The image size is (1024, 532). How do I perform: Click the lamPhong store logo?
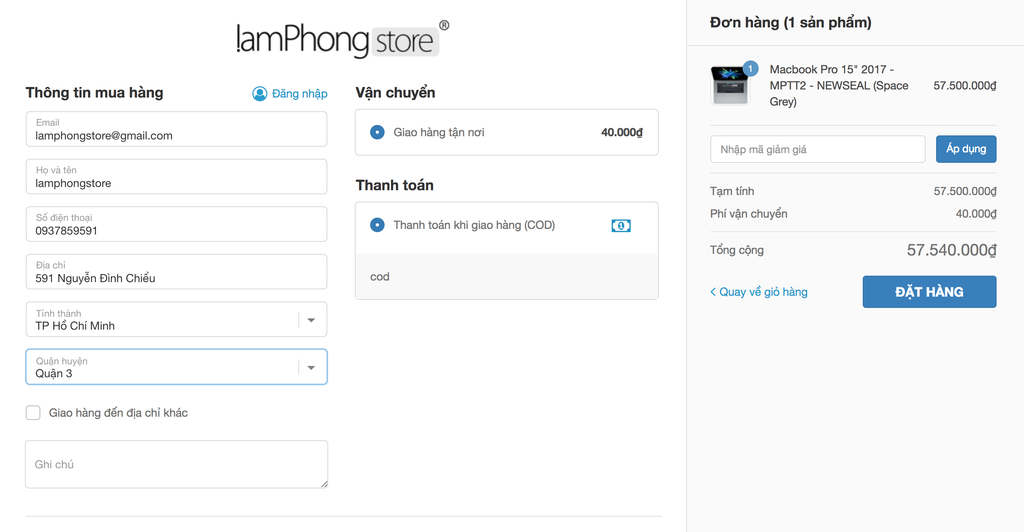coord(343,39)
